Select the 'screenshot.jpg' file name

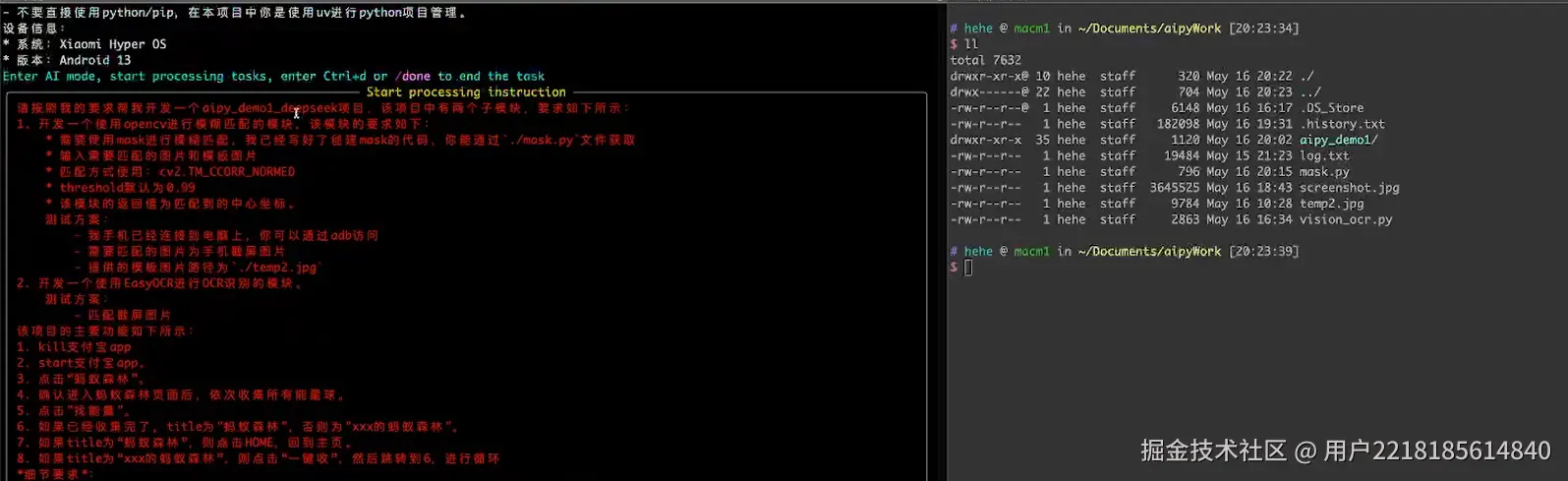coord(1349,188)
